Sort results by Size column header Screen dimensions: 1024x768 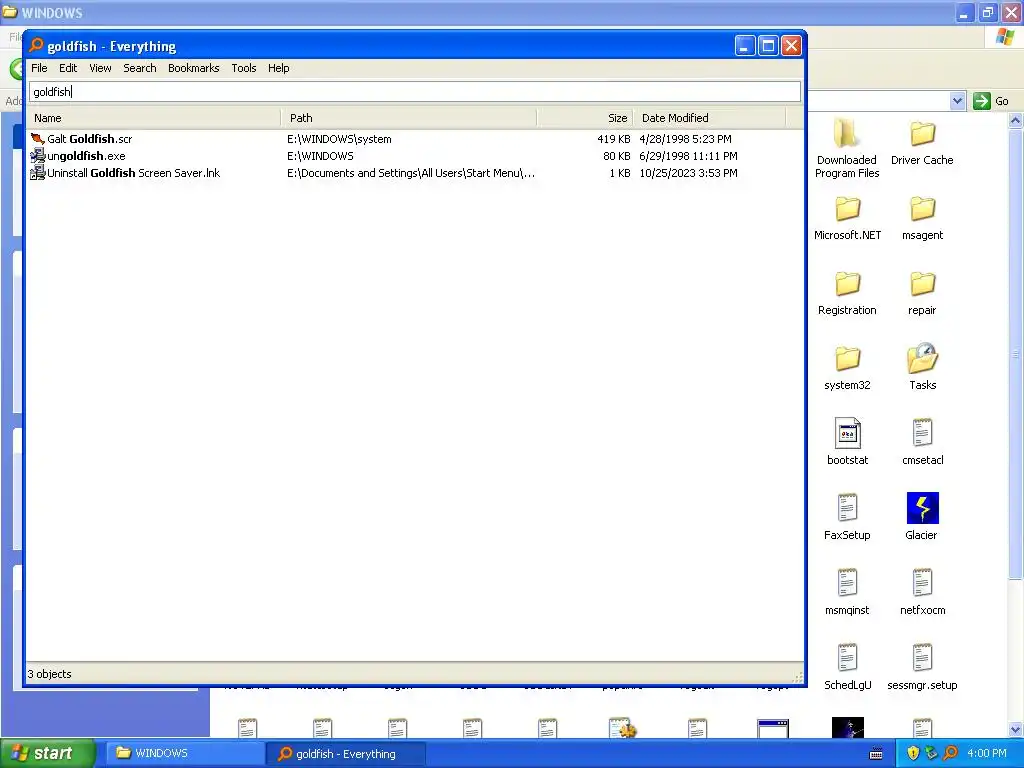pyautogui.click(x=585, y=118)
